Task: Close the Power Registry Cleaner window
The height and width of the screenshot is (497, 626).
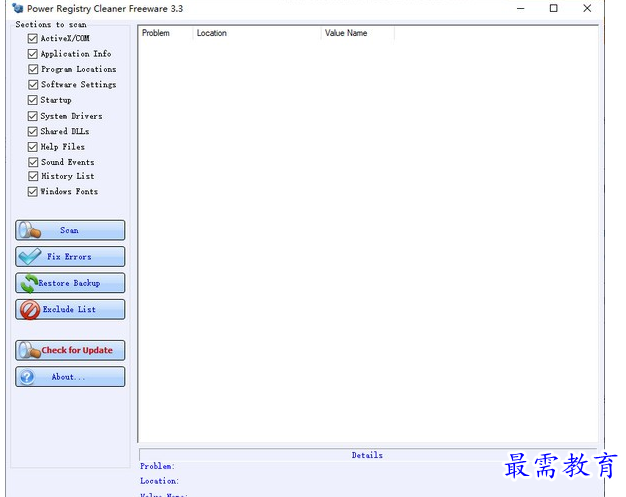Action: [x=587, y=8]
